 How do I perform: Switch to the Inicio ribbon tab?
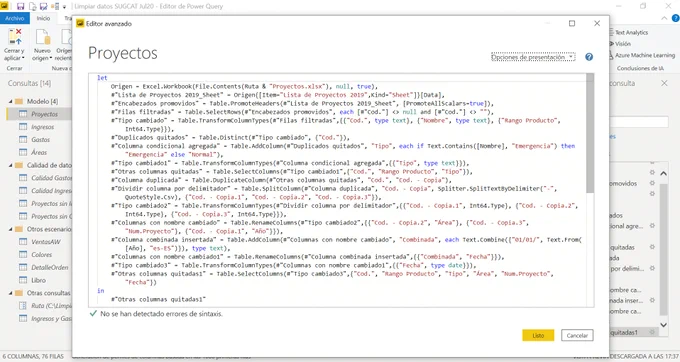point(43,18)
